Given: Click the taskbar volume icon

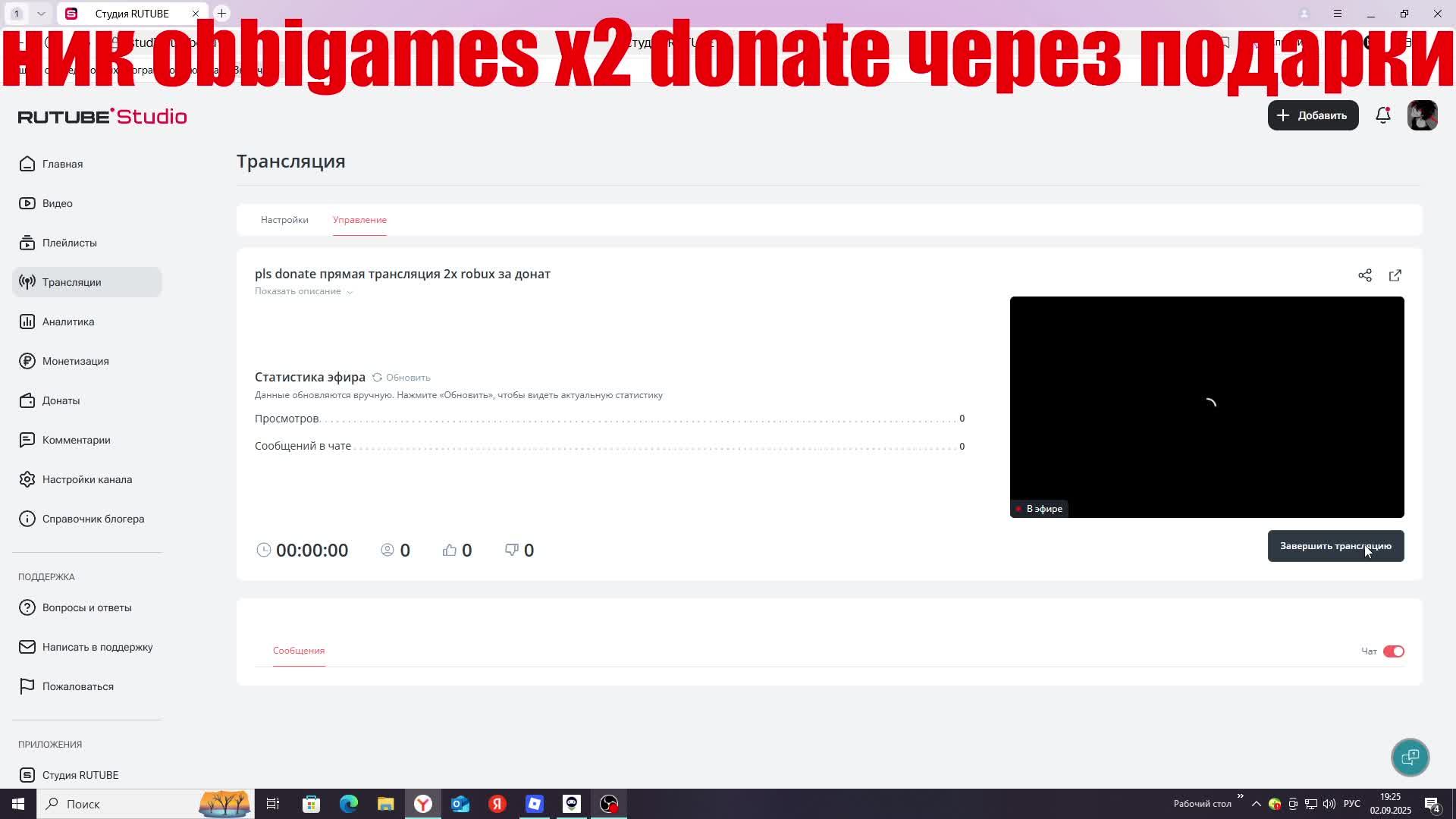Looking at the screenshot, I should coord(1329,804).
